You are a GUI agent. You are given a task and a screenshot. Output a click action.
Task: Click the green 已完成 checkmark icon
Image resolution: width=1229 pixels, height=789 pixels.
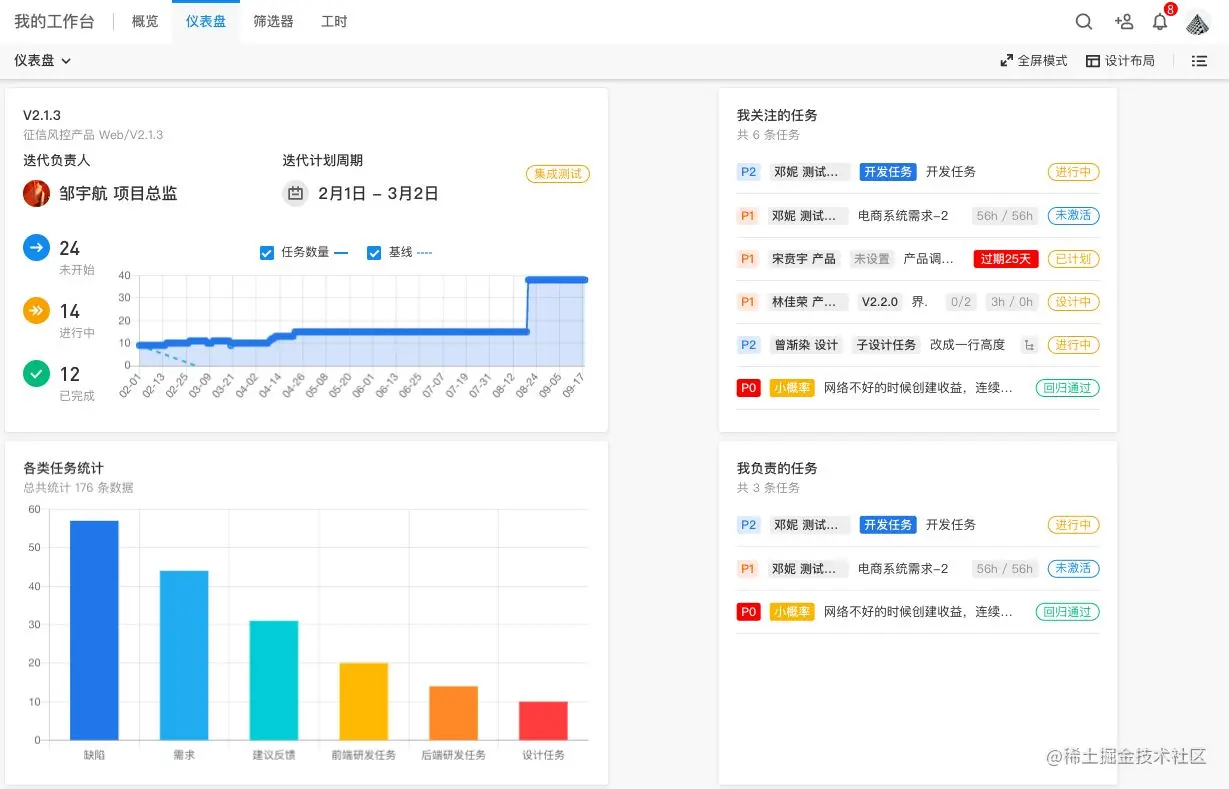click(x=36, y=374)
